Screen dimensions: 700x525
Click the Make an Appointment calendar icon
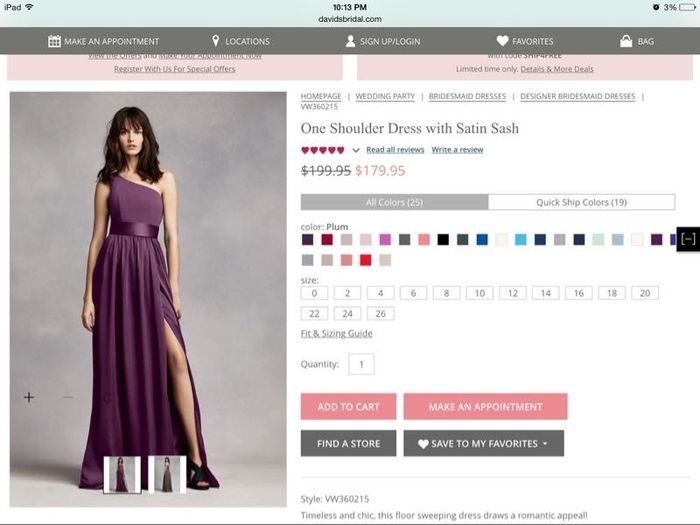[54, 41]
